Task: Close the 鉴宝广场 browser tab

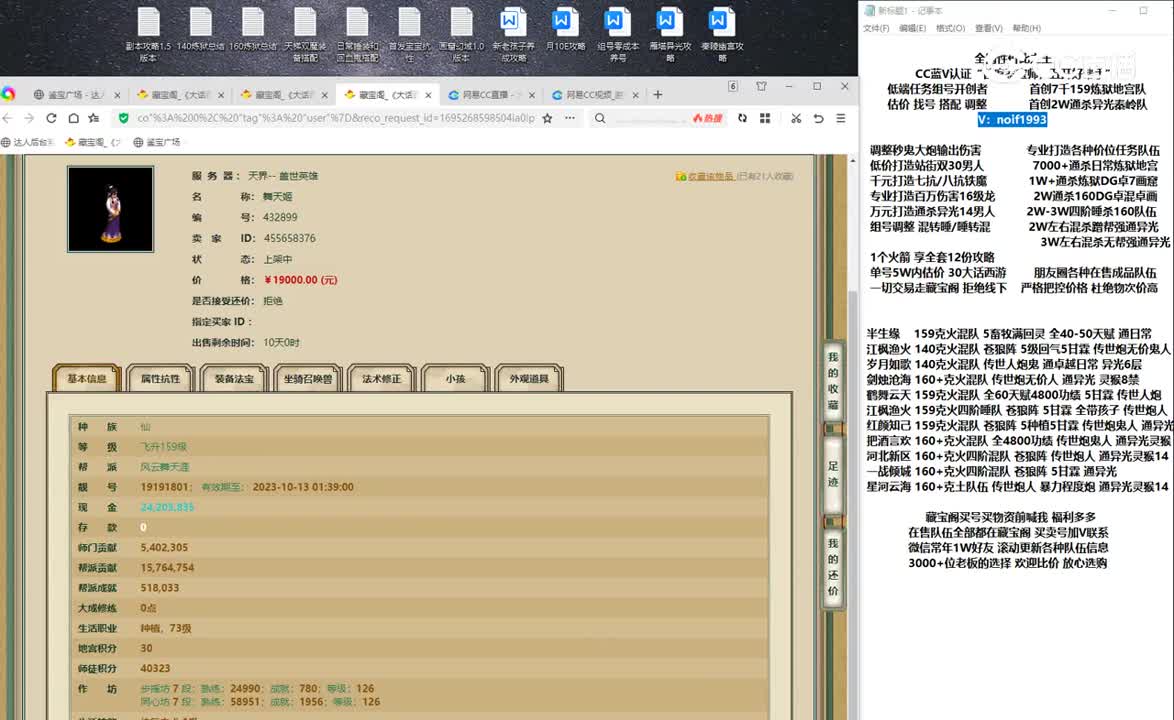Action: pyautogui.click(x=118, y=95)
